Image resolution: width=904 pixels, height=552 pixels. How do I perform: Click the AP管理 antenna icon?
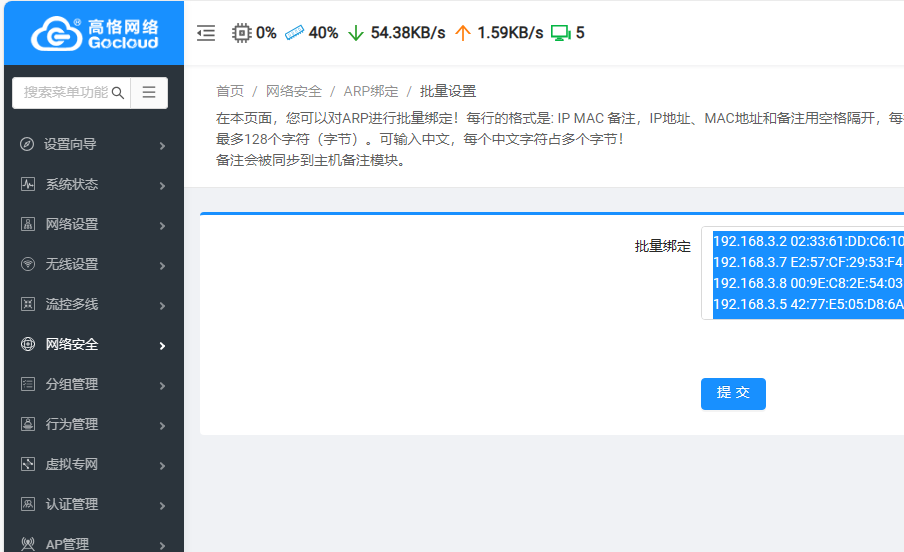pos(28,543)
